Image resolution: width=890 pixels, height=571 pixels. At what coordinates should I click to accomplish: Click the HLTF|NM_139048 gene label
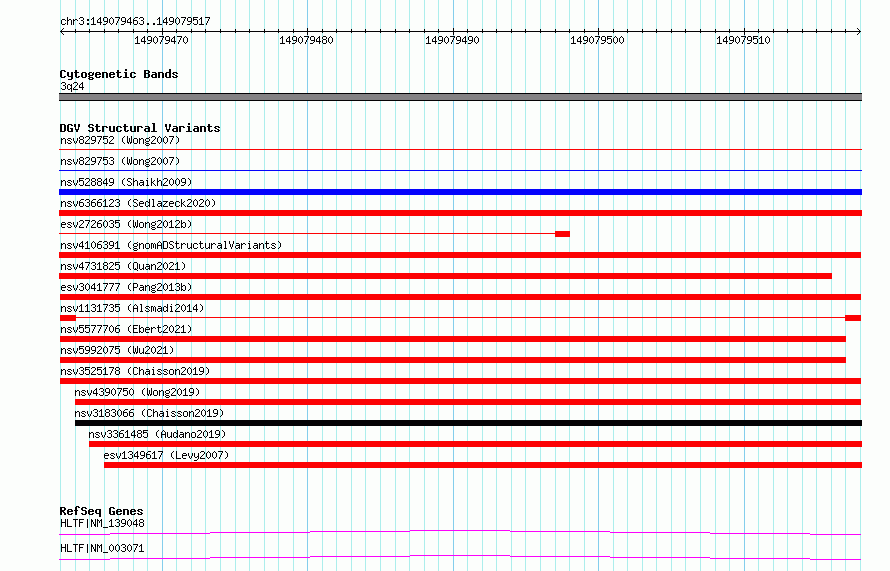102,523
